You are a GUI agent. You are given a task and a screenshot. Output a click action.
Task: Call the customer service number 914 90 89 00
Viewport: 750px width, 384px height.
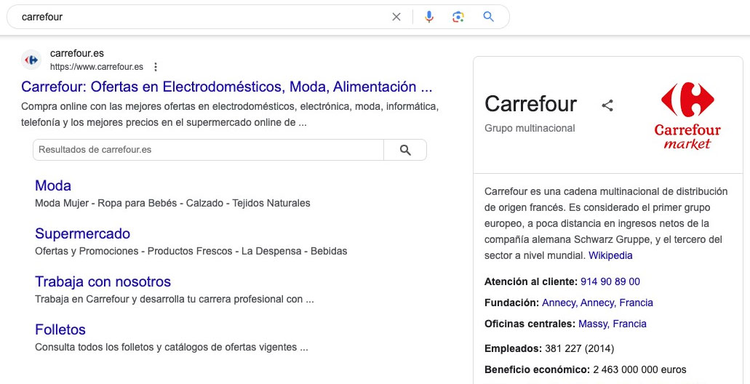pyautogui.click(x=610, y=282)
